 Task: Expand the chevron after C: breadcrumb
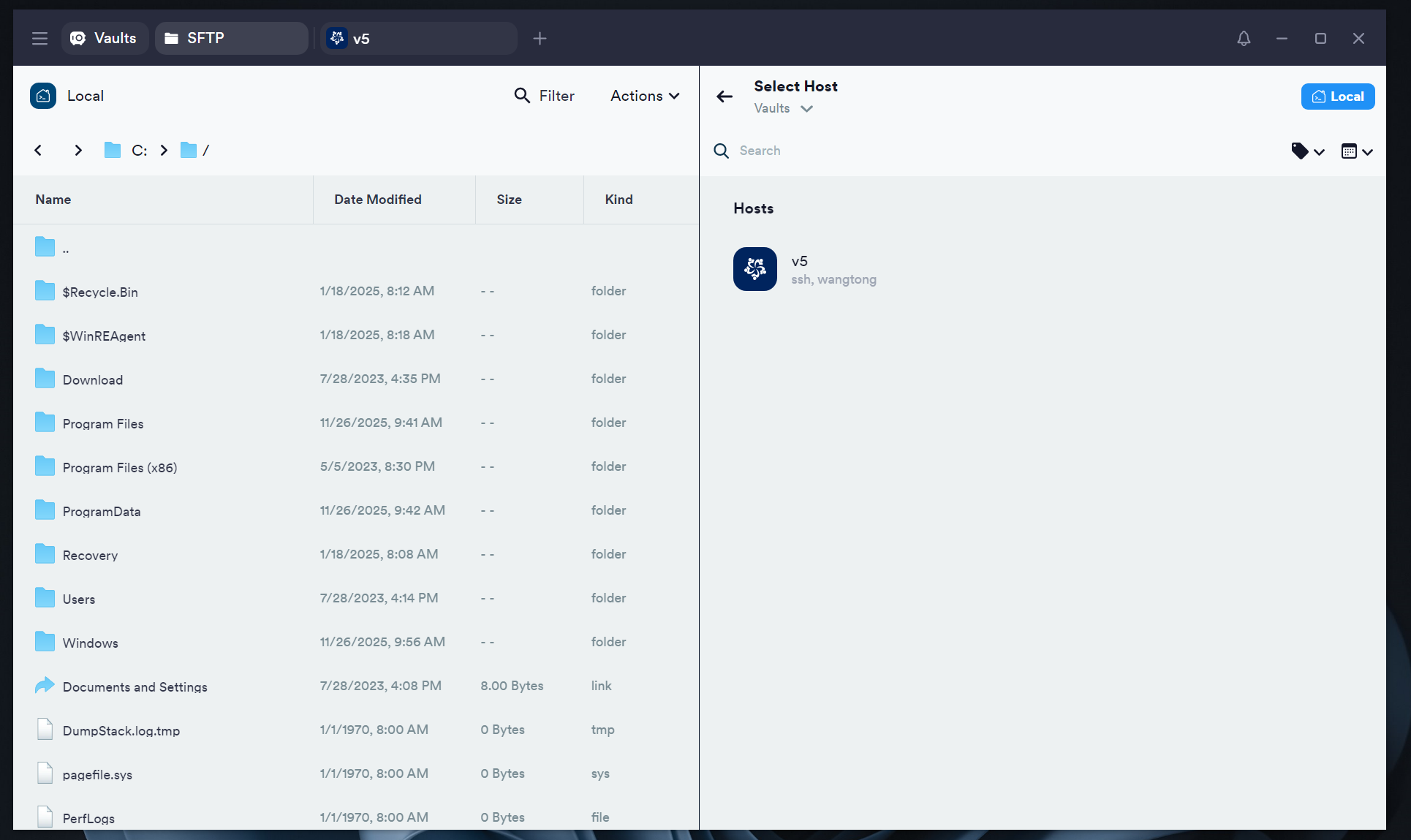point(164,150)
